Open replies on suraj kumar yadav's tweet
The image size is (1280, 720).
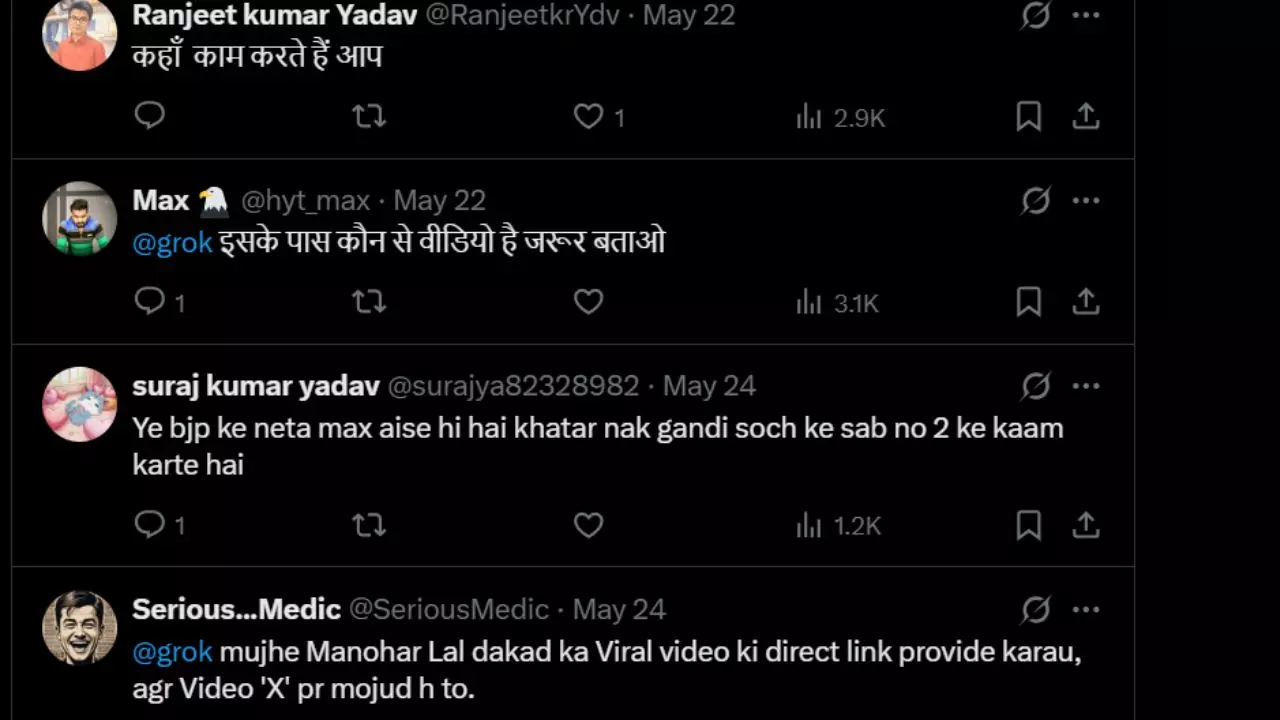[150, 525]
